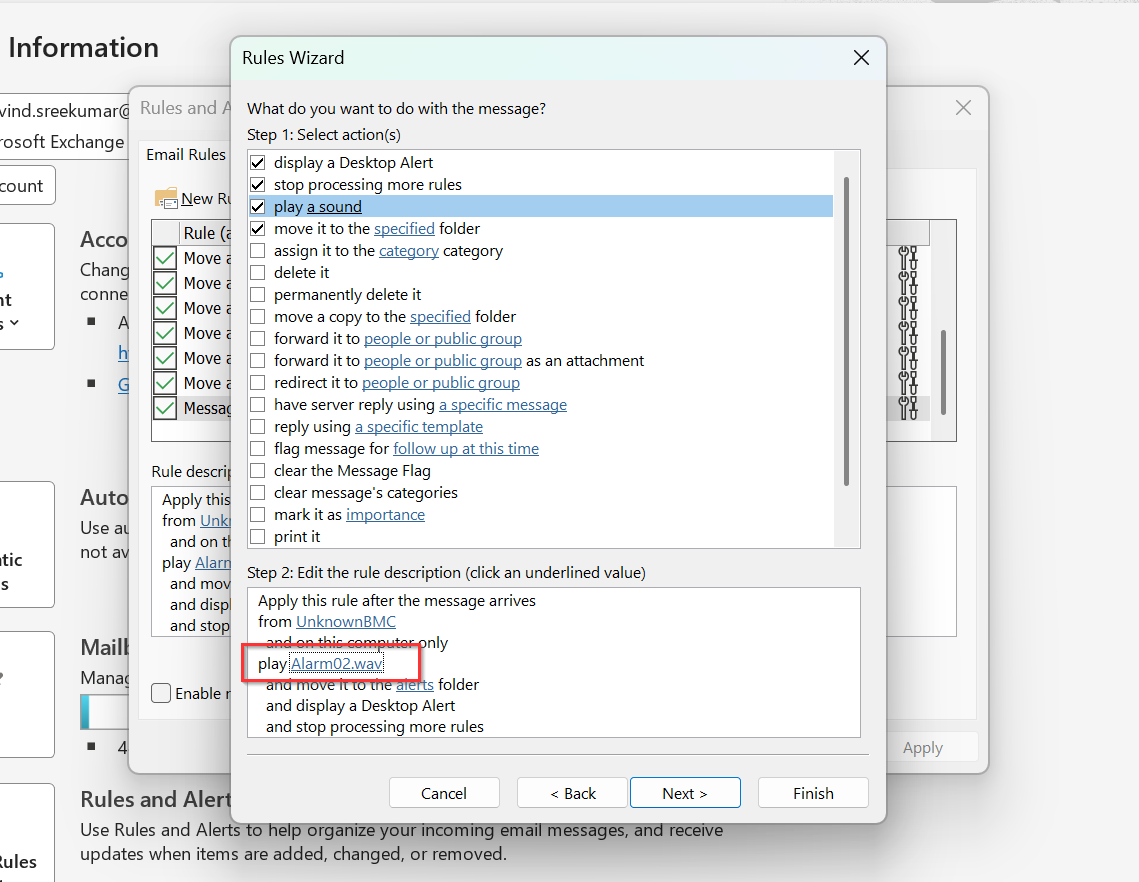Viewport: 1139px width, 882px height.
Task: Uncheck 'stop processing more rules' action
Action: coord(258,184)
